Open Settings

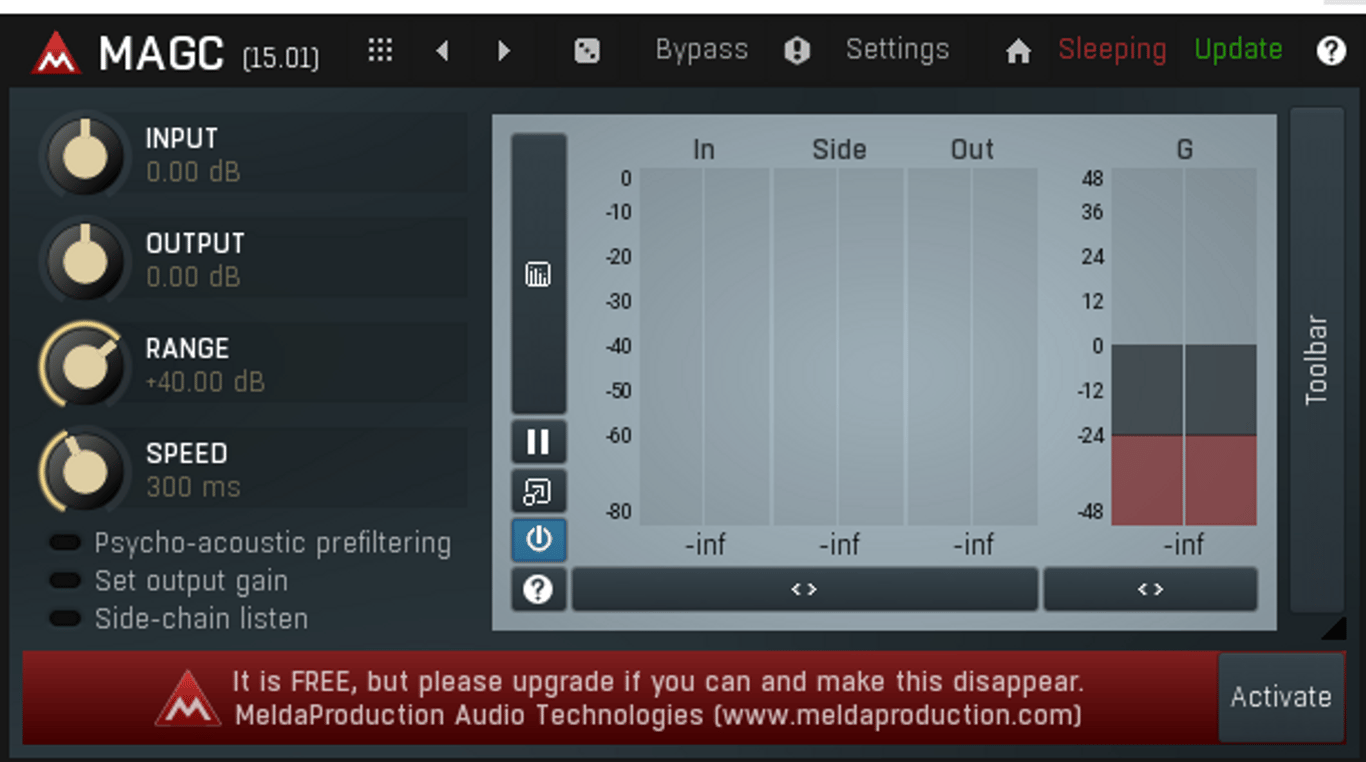897,49
